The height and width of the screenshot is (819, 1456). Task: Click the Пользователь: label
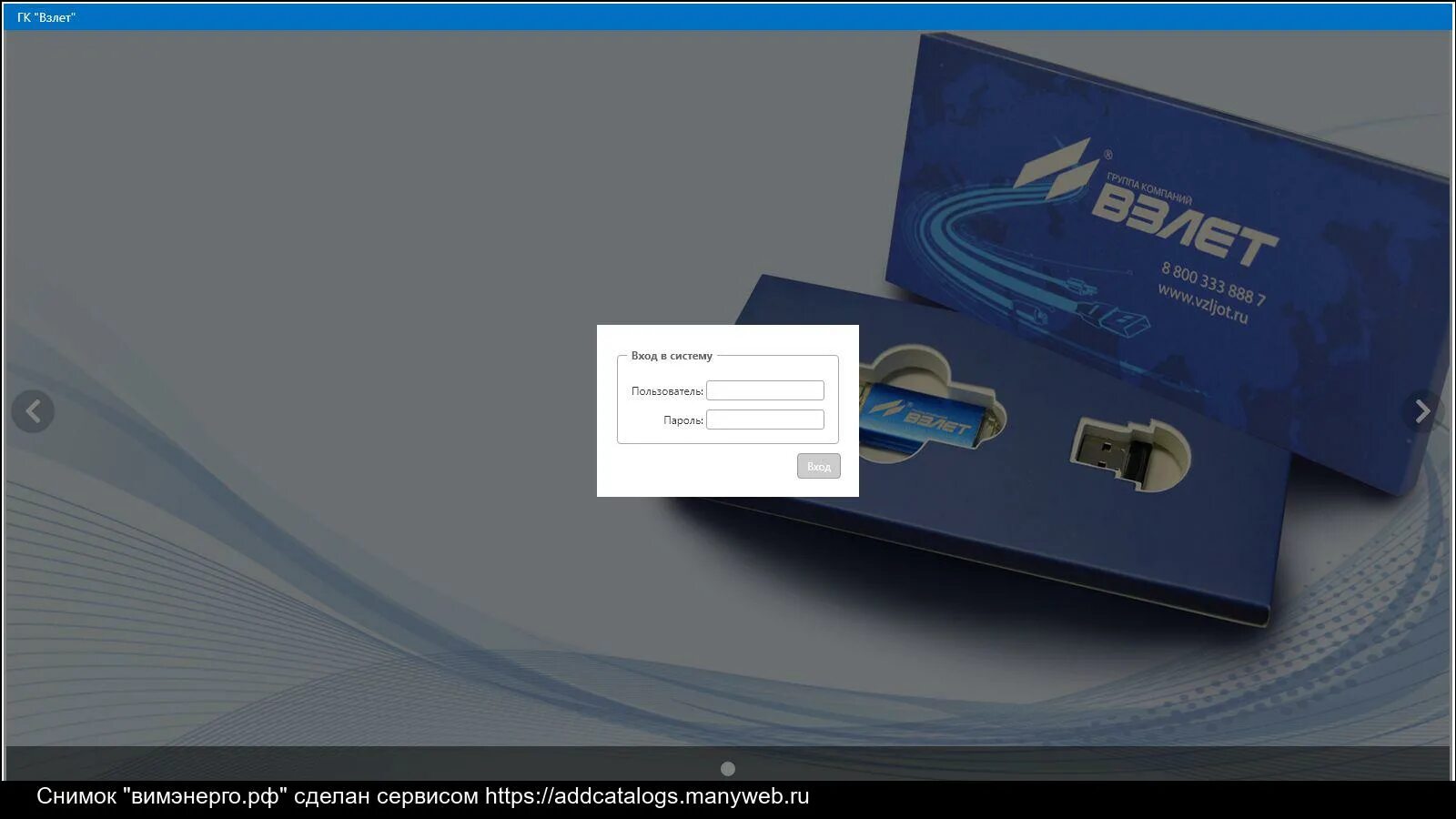click(667, 391)
